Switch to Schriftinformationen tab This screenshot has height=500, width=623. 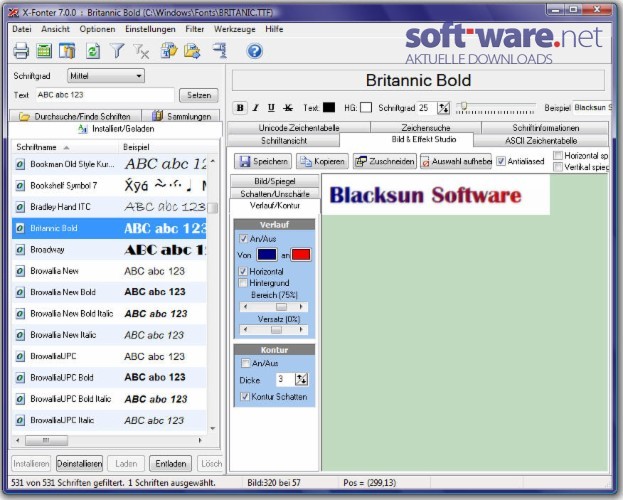(x=546, y=128)
